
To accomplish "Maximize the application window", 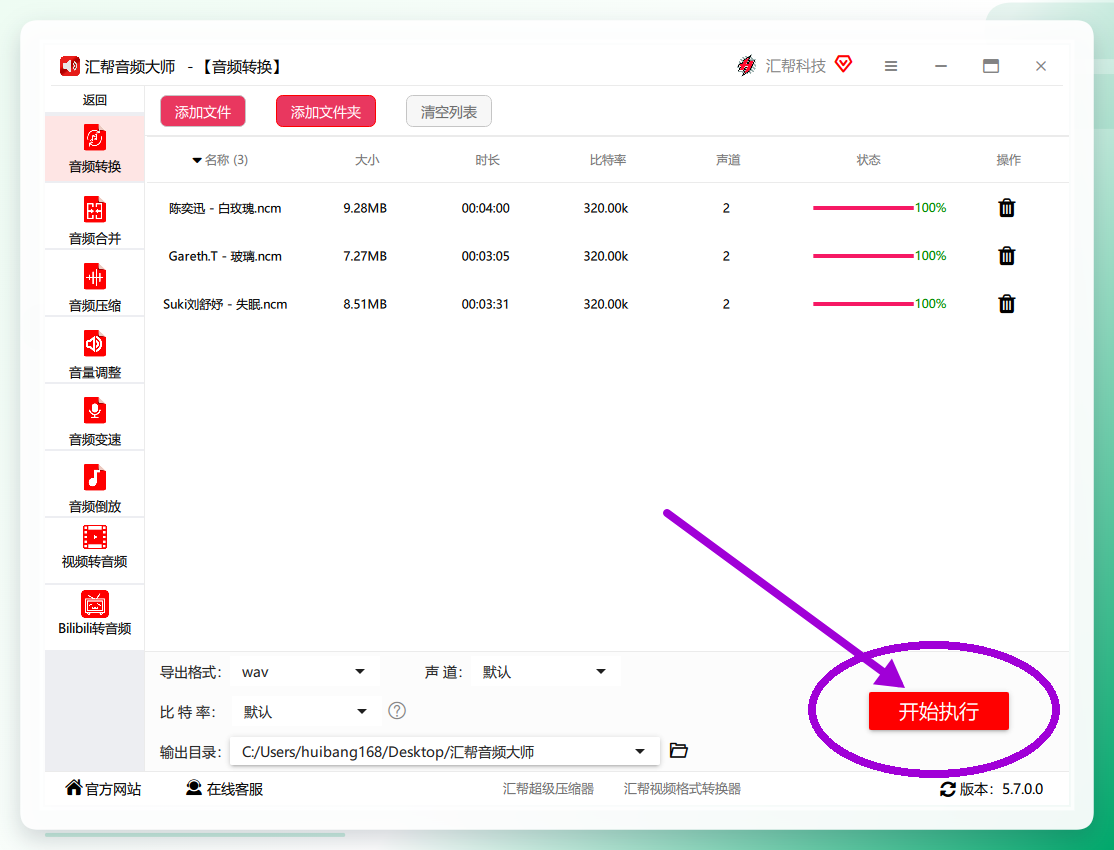I will coord(990,66).
